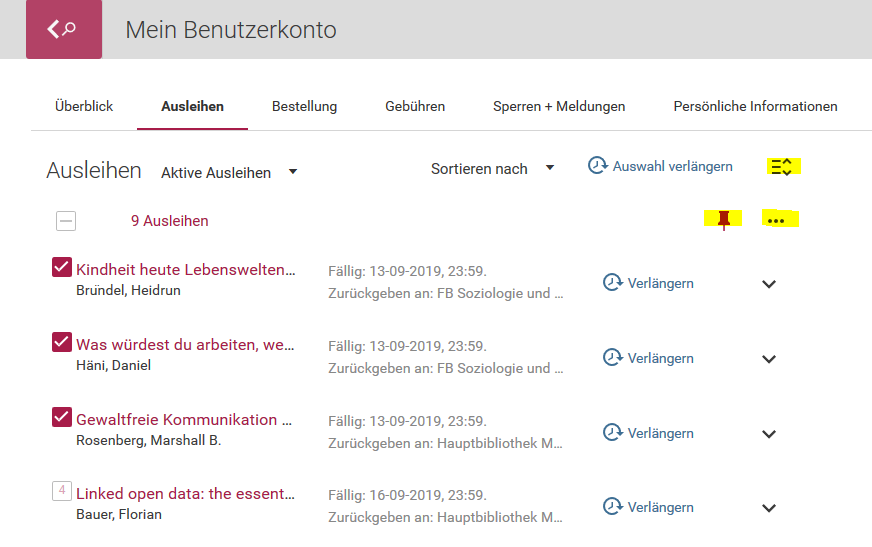This screenshot has width=872, height=547.
Task: Uncheck the Was würdest du arbeiten checkbox
Action: pyautogui.click(x=62, y=342)
